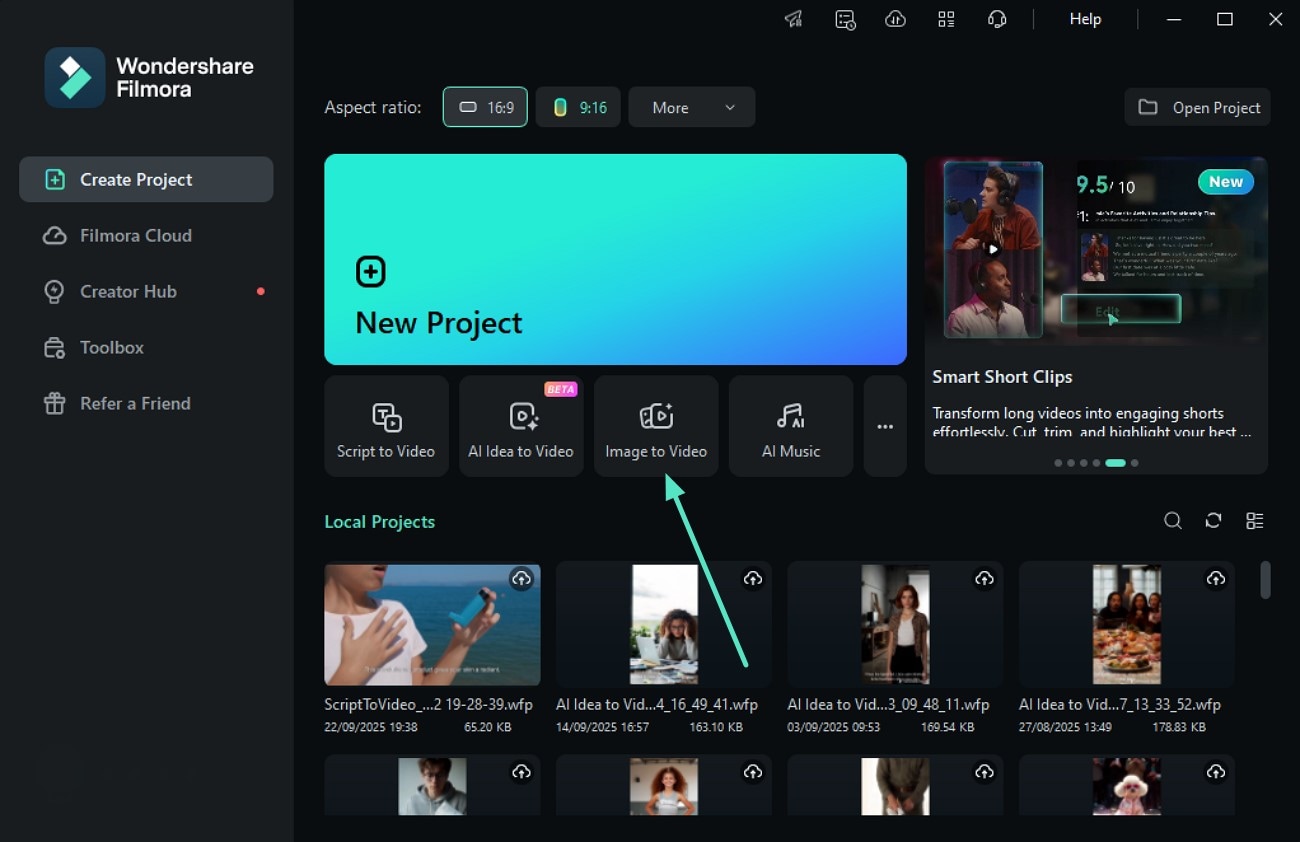
Task: Launch the AI Idea to Video tool
Action: 521,426
